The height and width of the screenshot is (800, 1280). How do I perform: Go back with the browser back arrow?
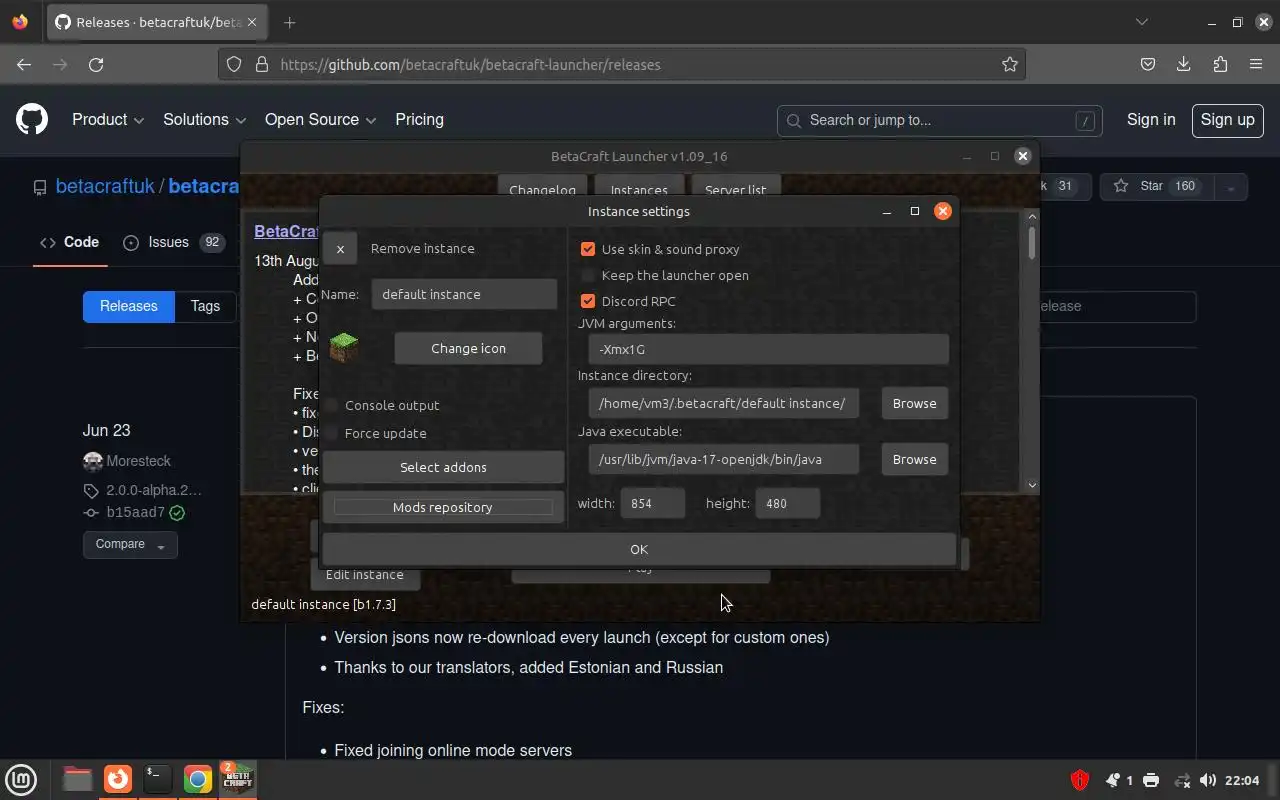click(x=24, y=64)
